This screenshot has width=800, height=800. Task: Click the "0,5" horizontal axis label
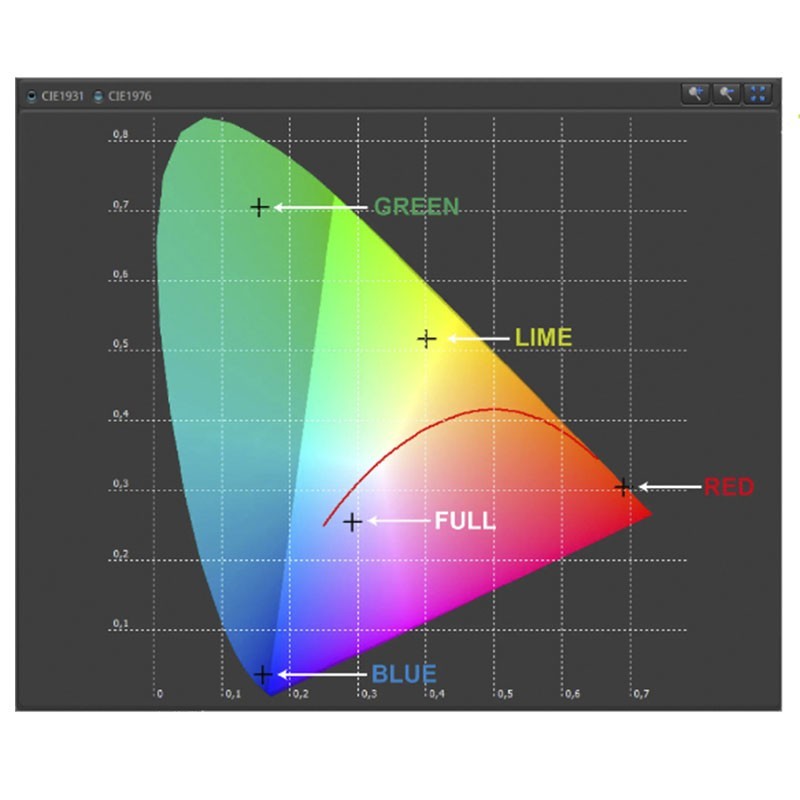coord(505,694)
